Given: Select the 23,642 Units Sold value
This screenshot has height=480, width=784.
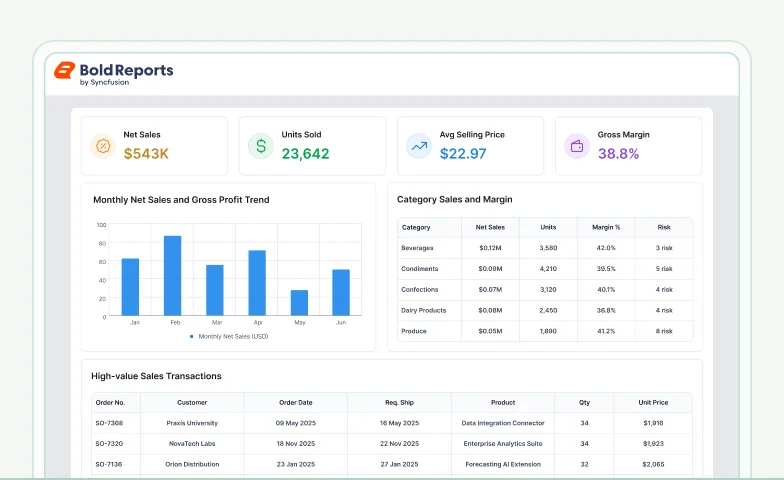Looking at the screenshot, I should pyautogui.click(x=306, y=154).
